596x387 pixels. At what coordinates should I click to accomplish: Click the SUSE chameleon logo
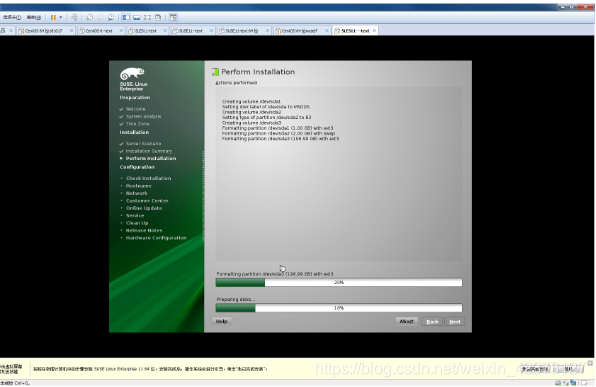click(x=132, y=73)
